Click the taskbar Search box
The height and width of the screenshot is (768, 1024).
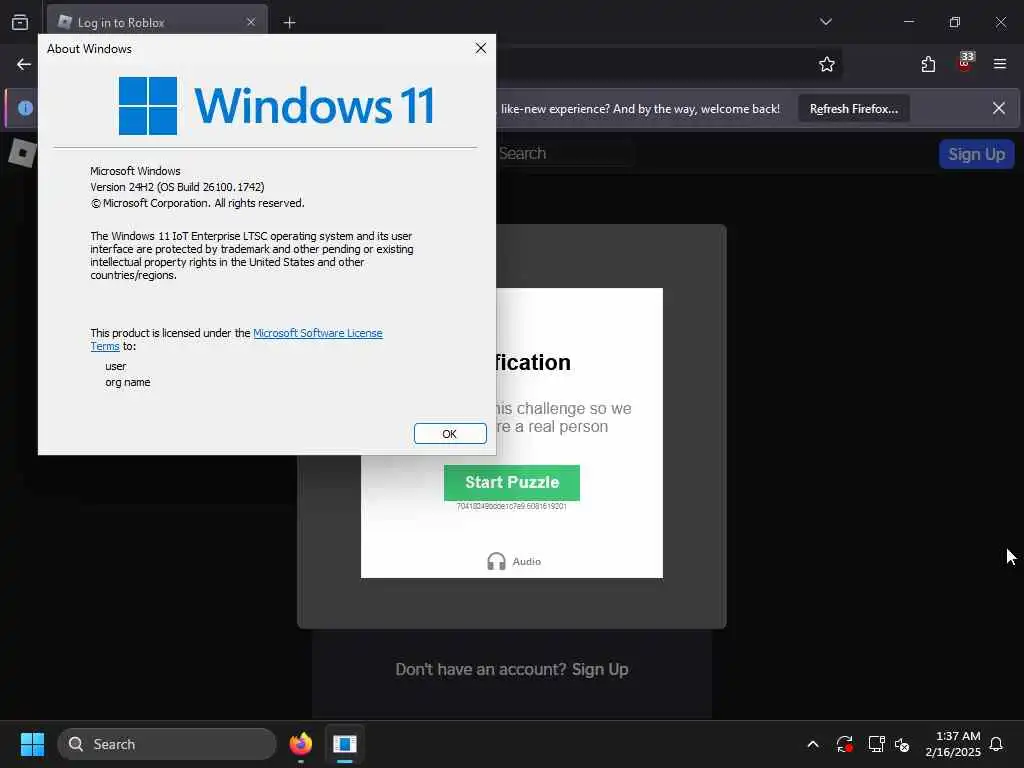point(167,744)
